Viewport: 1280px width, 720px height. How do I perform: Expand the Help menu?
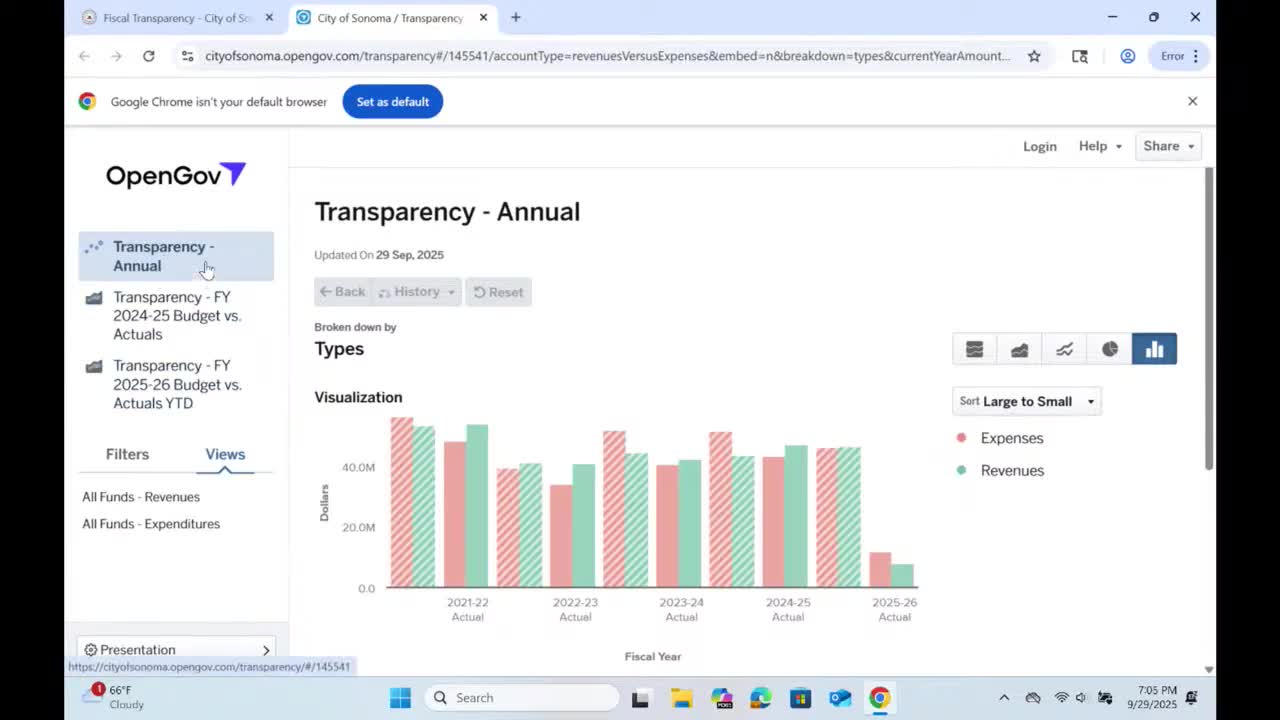1100,146
